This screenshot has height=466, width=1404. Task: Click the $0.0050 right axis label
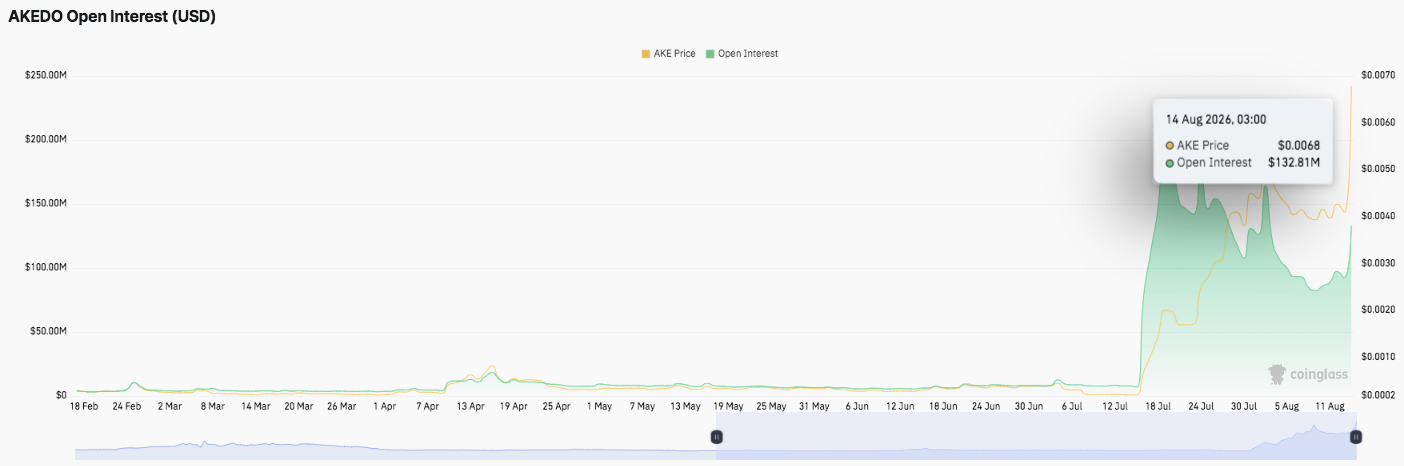click(1376, 169)
